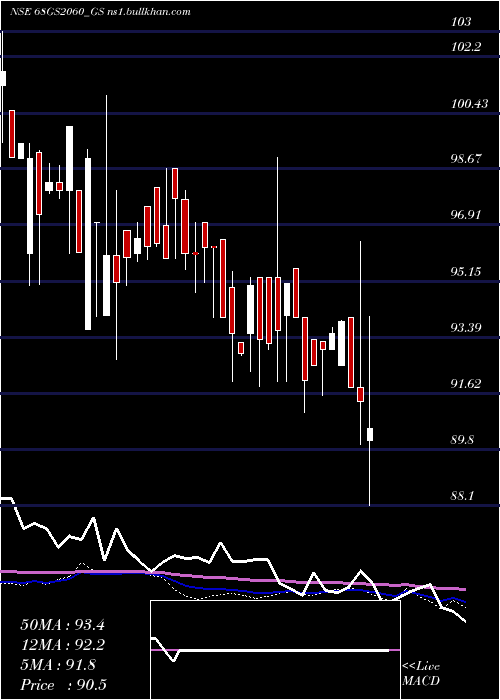
Task: Click the 12MA : 92.2 reading
Action: click(x=62, y=645)
